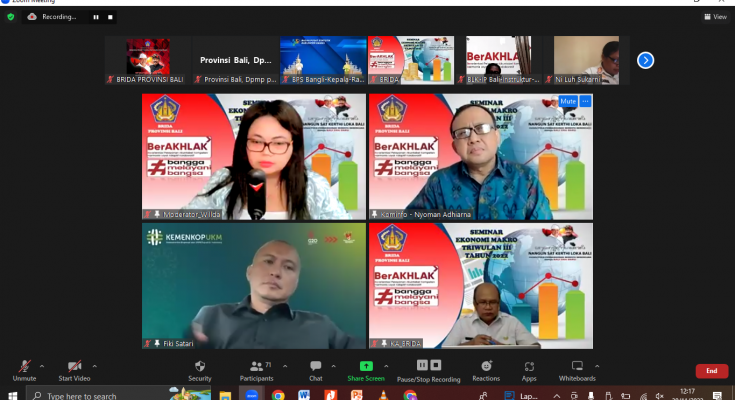This screenshot has height=400, width=735.
Task: Open Zoom taskbar icon
Action: point(252,396)
